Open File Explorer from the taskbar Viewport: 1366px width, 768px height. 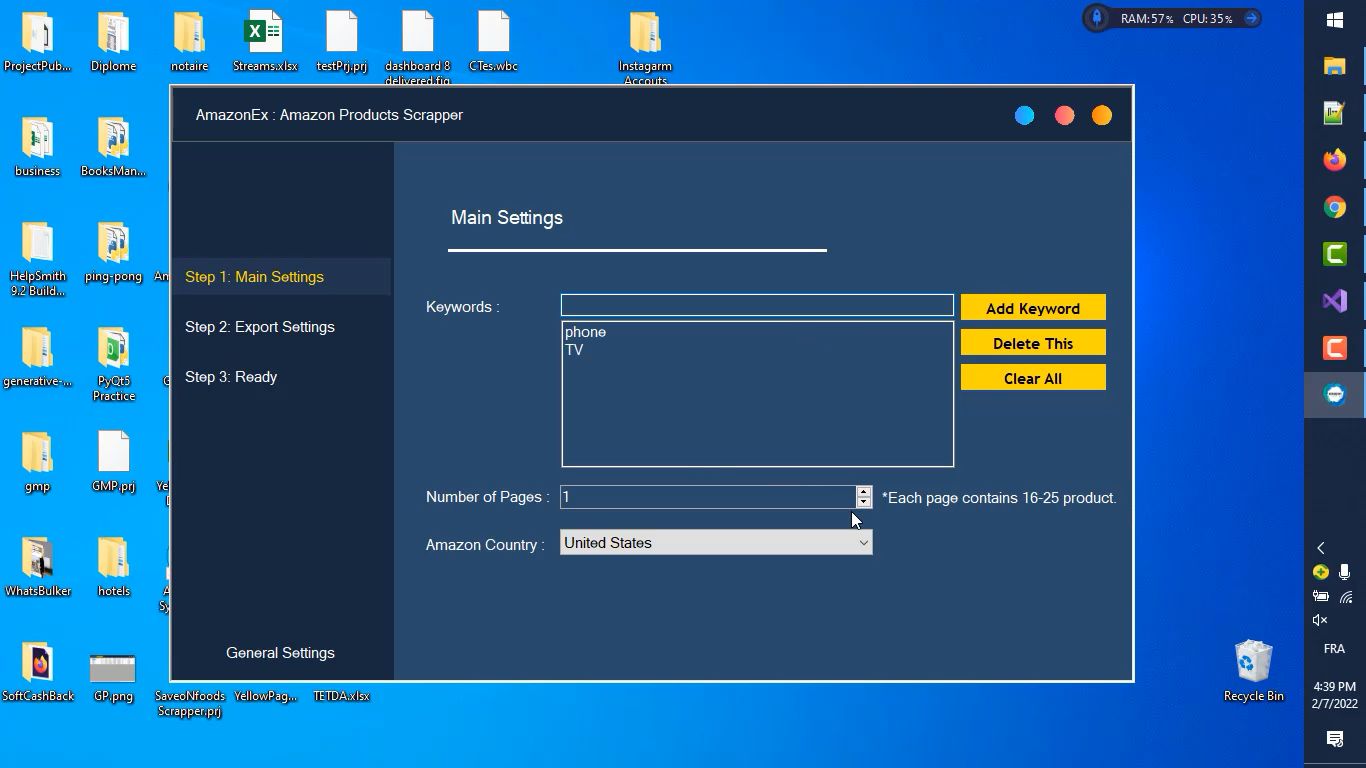click(x=1334, y=66)
